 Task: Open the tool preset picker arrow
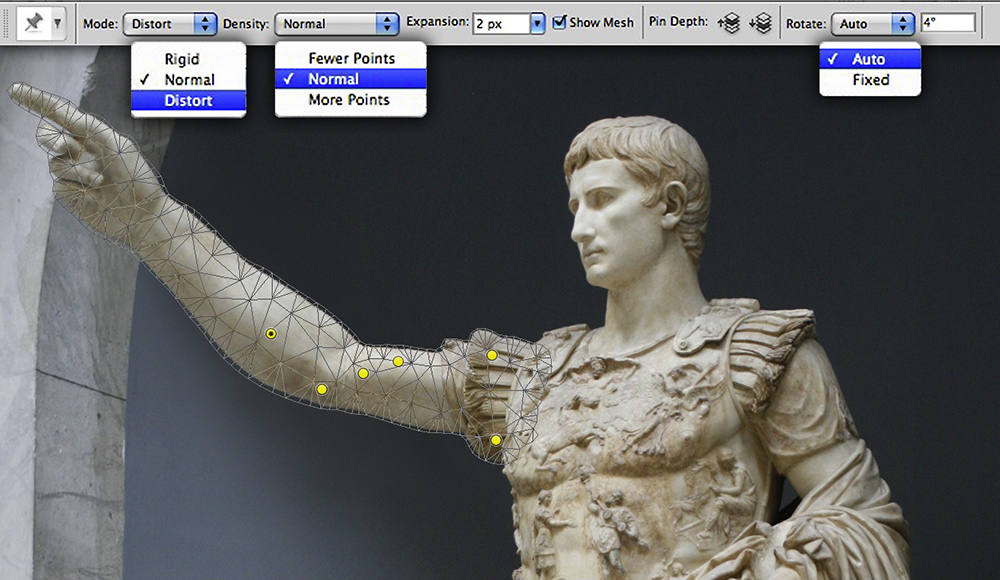57,24
